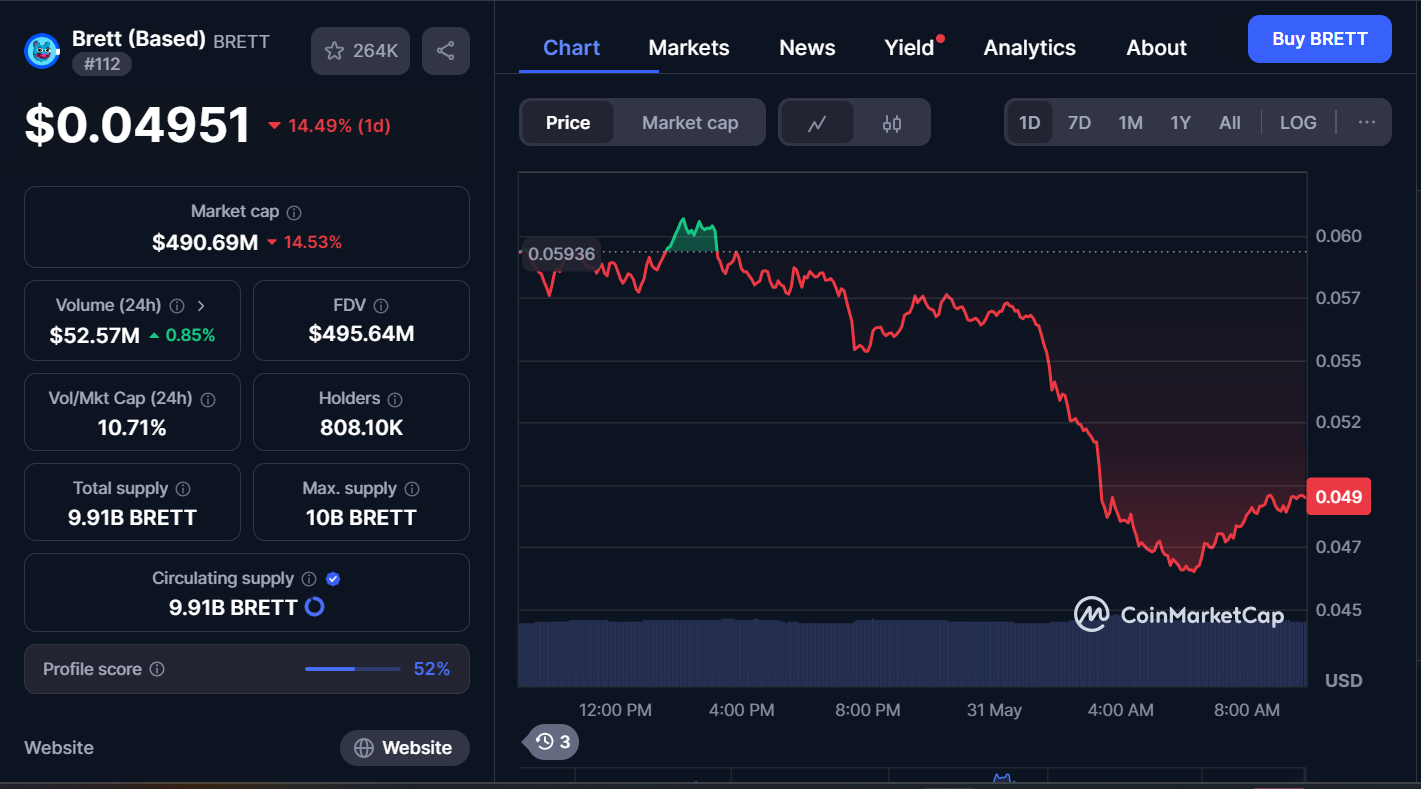
Task: Click the globe Website button
Action: click(x=404, y=748)
